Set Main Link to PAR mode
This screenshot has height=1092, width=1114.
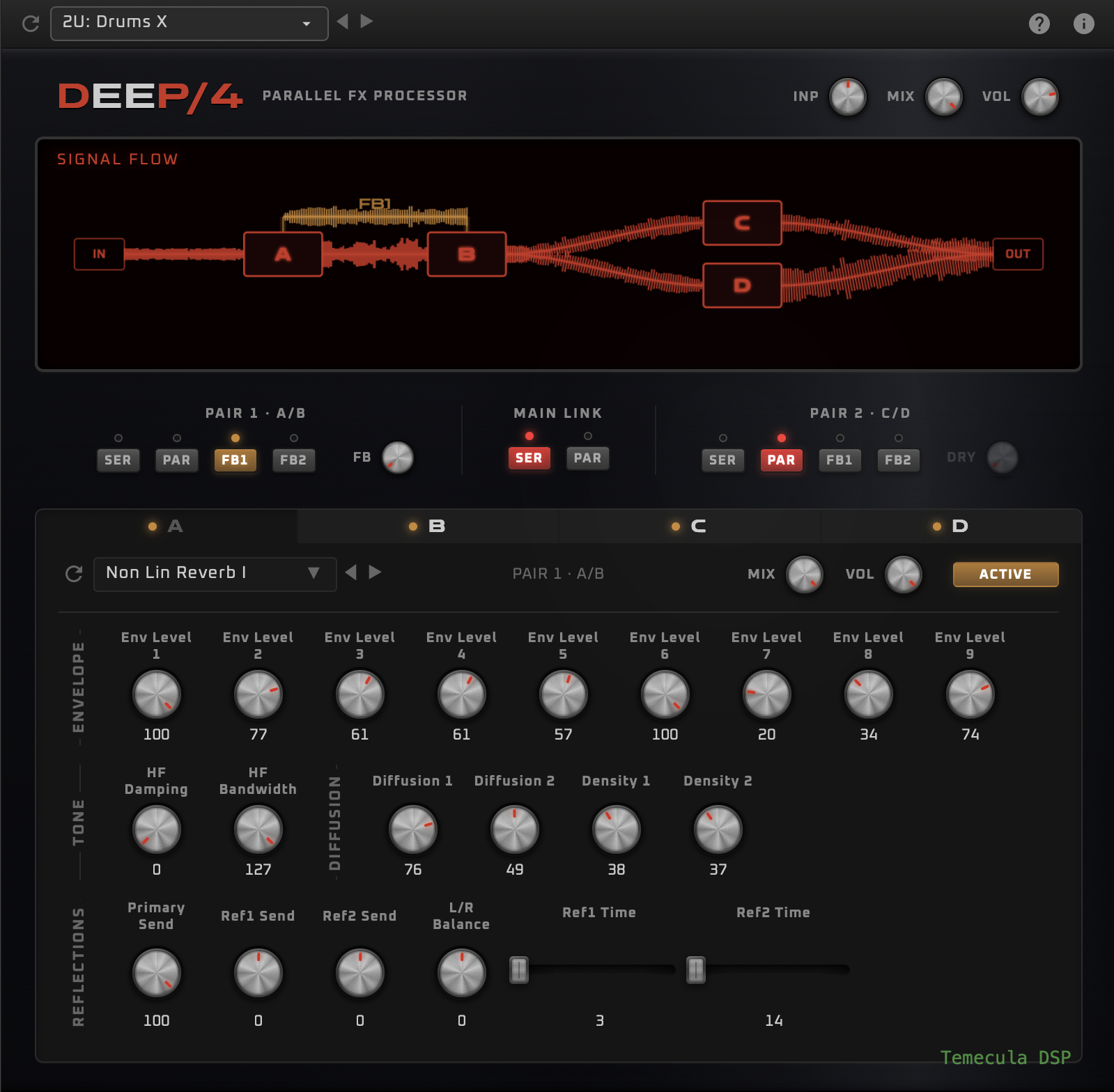tap(587, 458)
